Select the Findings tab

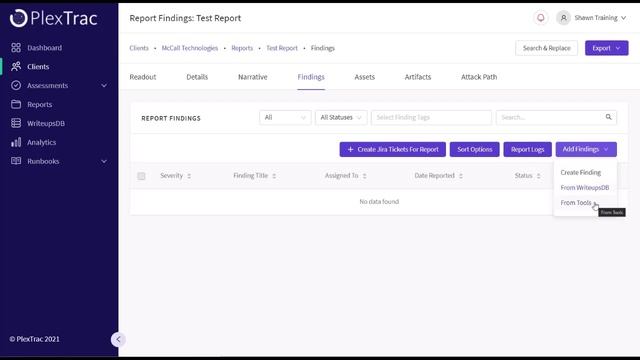(x=311, y=77)
